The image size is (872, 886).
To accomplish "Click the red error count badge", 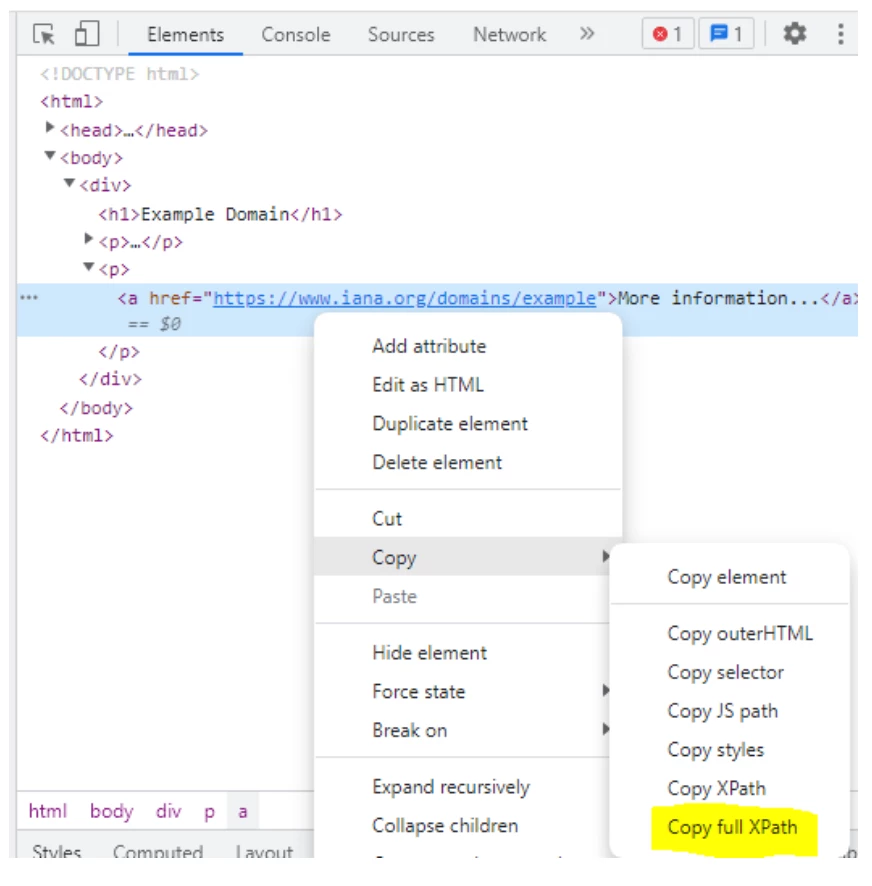I will (x=667, y=34).
